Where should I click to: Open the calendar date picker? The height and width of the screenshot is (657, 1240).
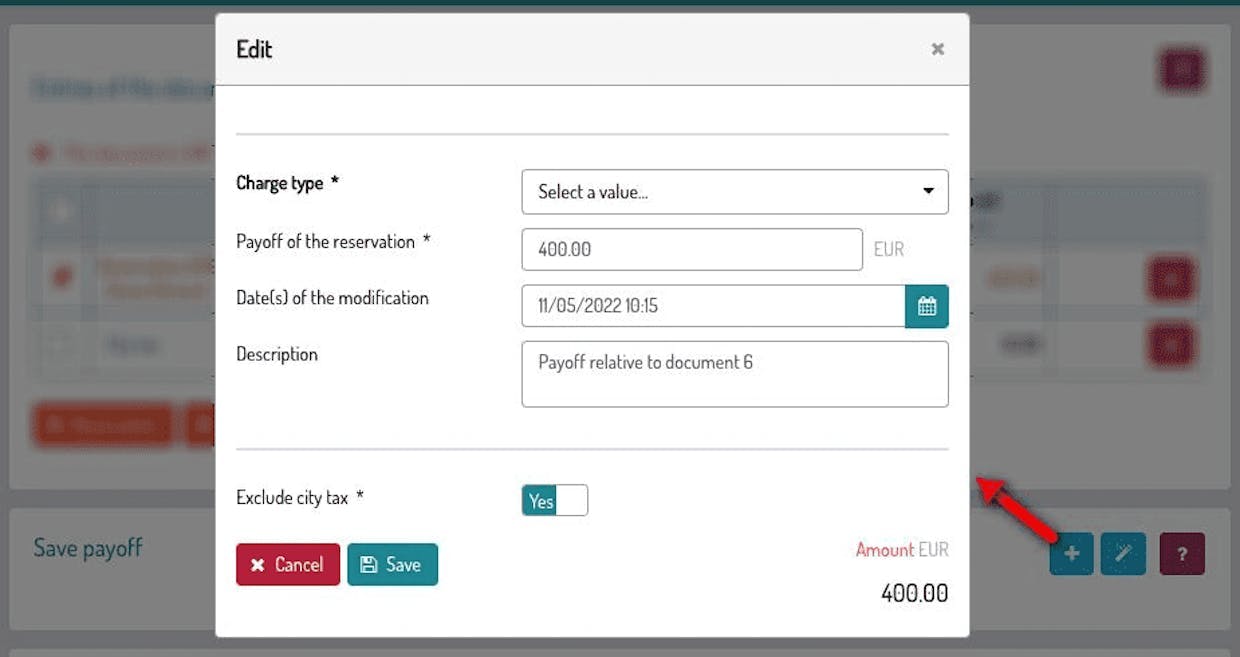[926, 306]
